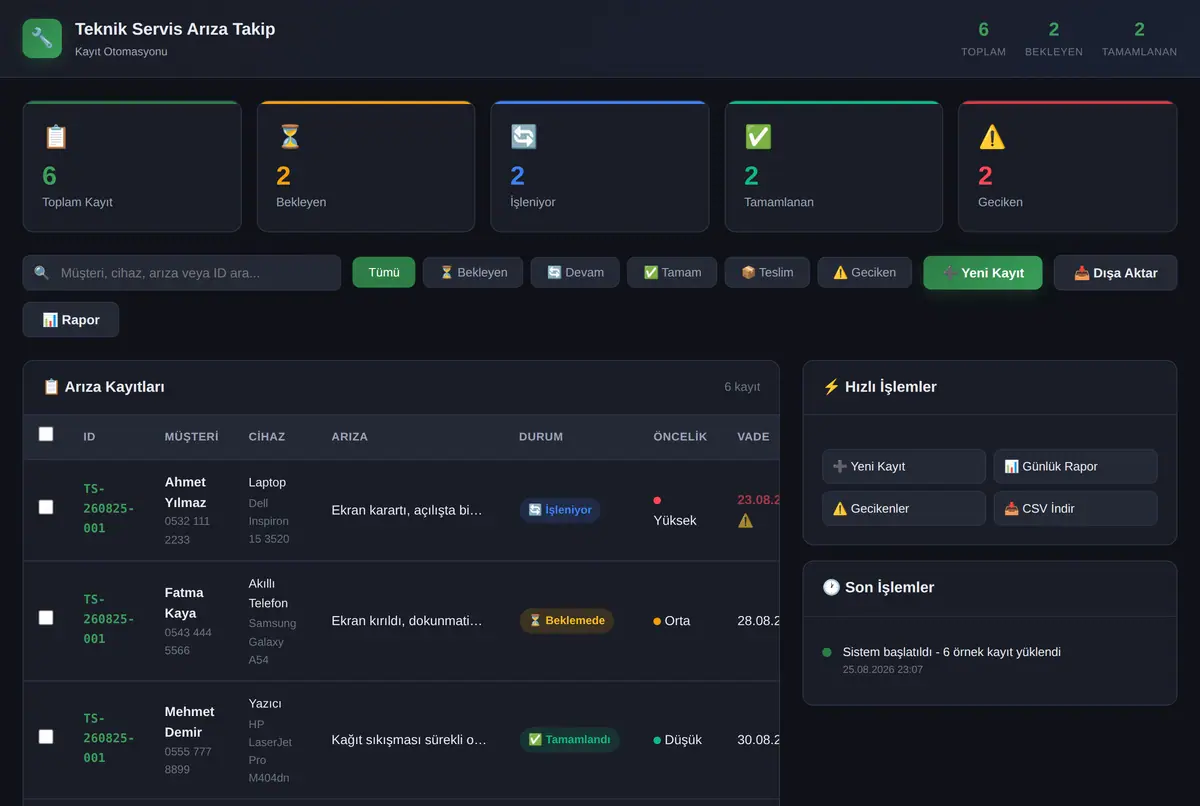1200x806 pixels.
Task: Click the clipboard icon on Toplam Kayıt card
Action: tap(56, 137)
